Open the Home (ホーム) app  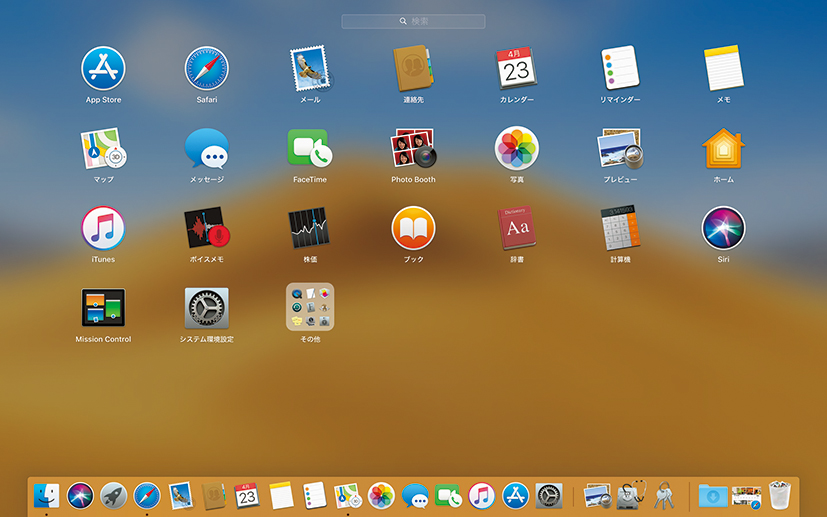click(x=723, y=149)
